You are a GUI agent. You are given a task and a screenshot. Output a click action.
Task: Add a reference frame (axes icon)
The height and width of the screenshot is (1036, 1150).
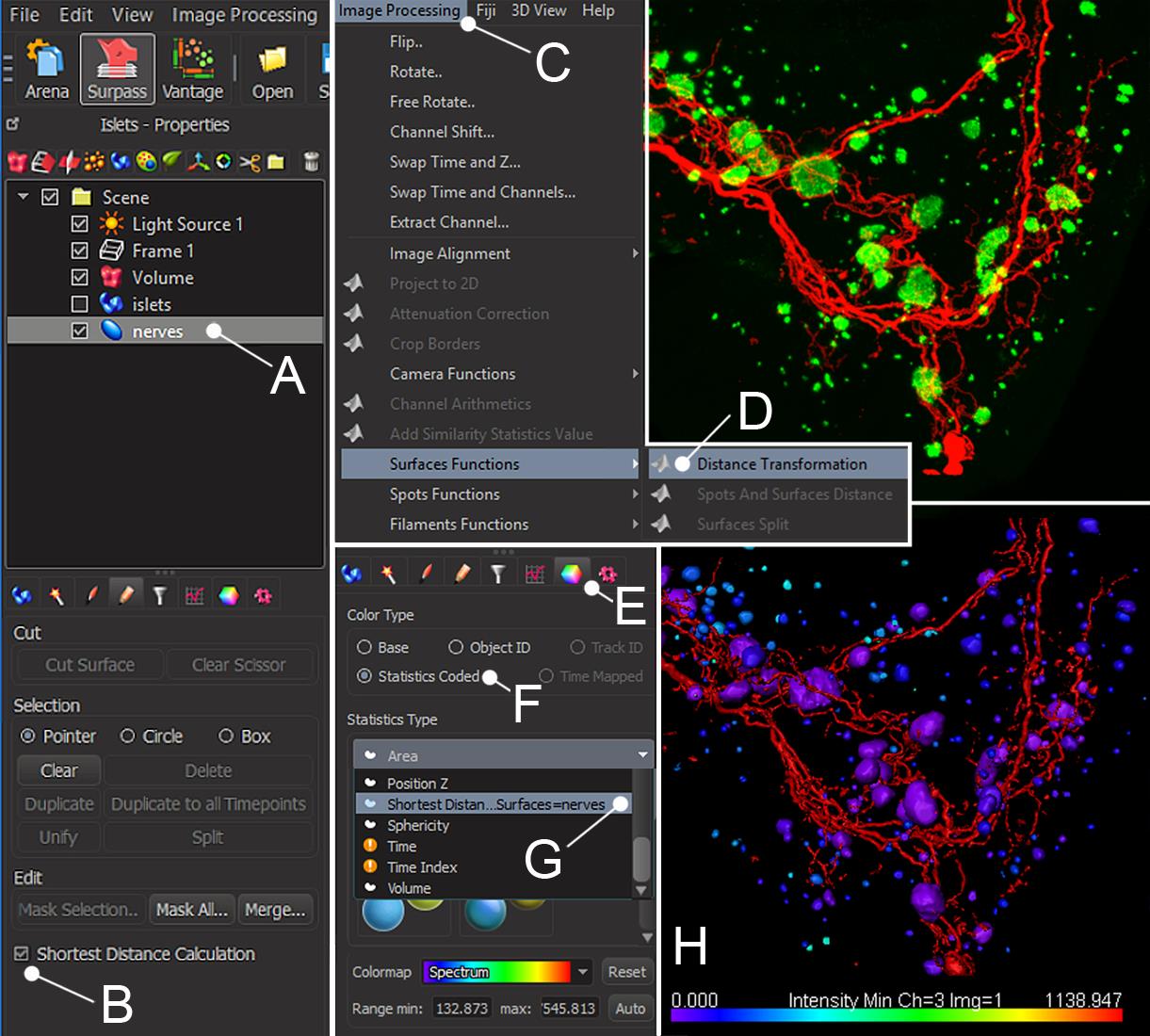click(198, 162)
